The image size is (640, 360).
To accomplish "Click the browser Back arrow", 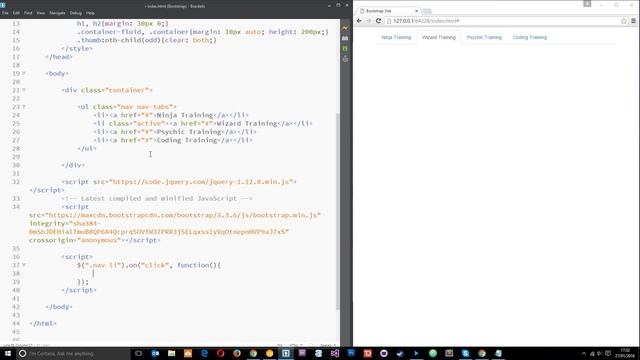I will [359, 21].
